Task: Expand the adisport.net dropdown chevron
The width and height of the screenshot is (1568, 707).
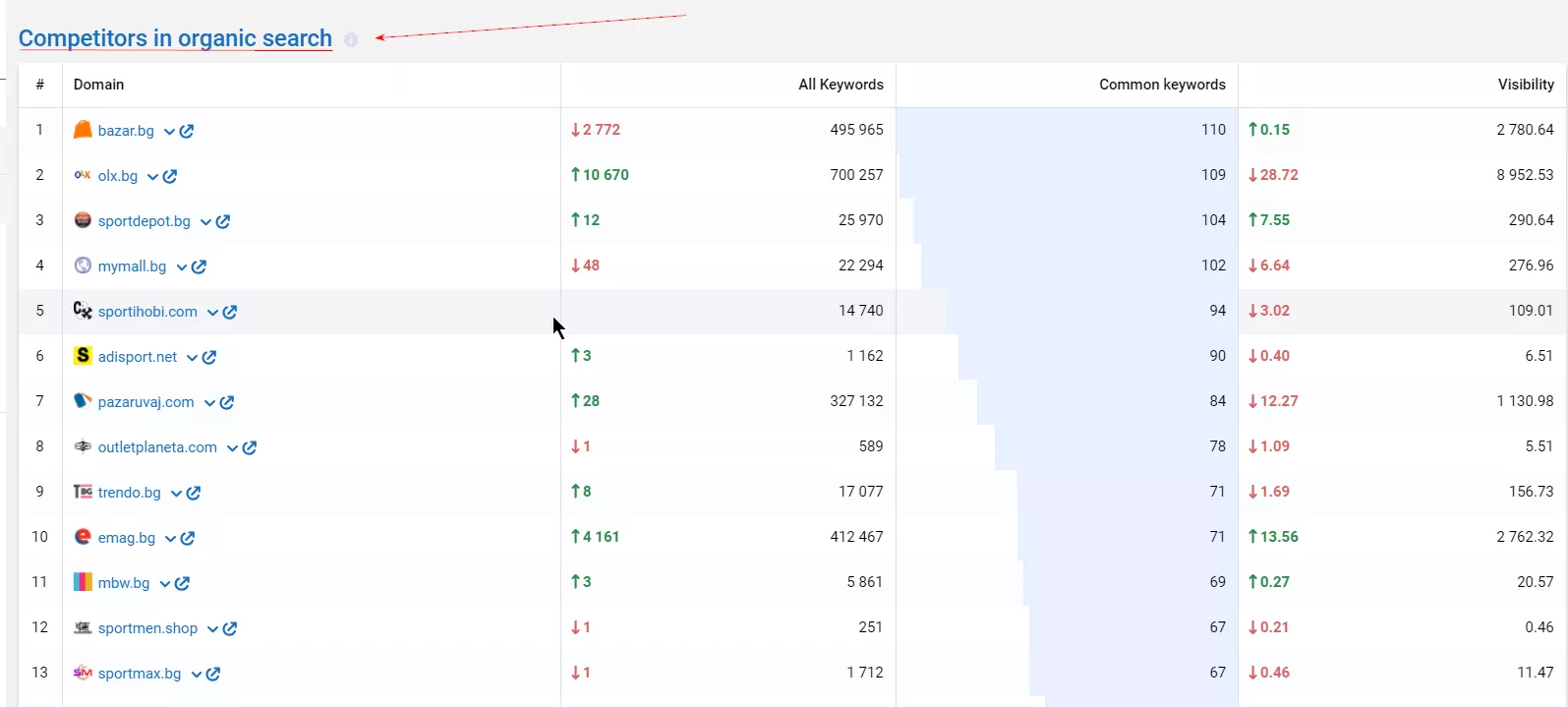Action: coord(192,358)
